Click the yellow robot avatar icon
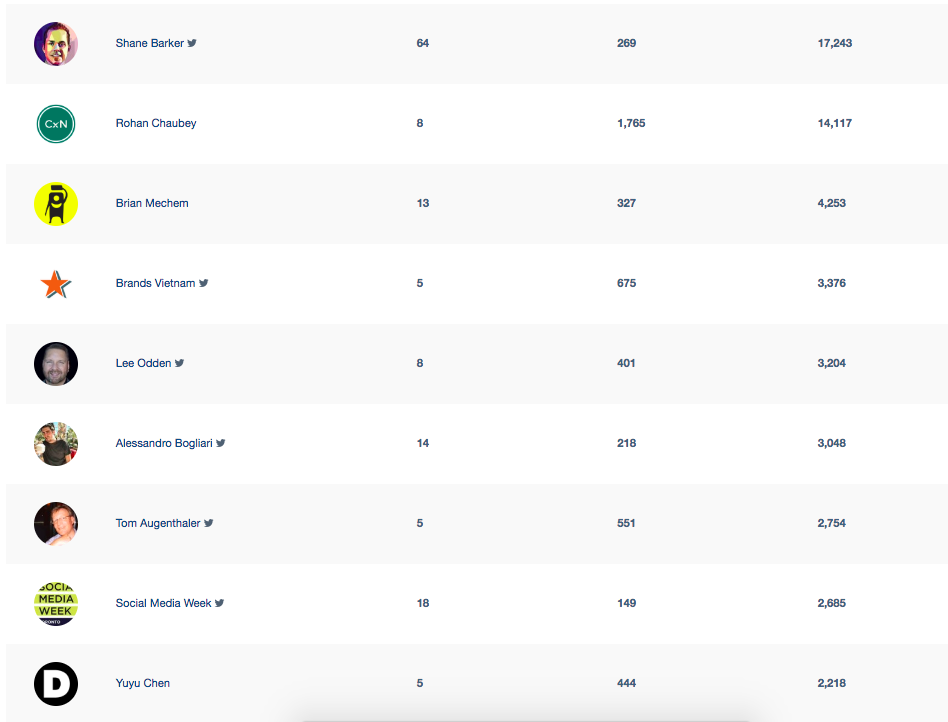The height and width of the screenshot is (722, 948). click(x=56, y=204)
